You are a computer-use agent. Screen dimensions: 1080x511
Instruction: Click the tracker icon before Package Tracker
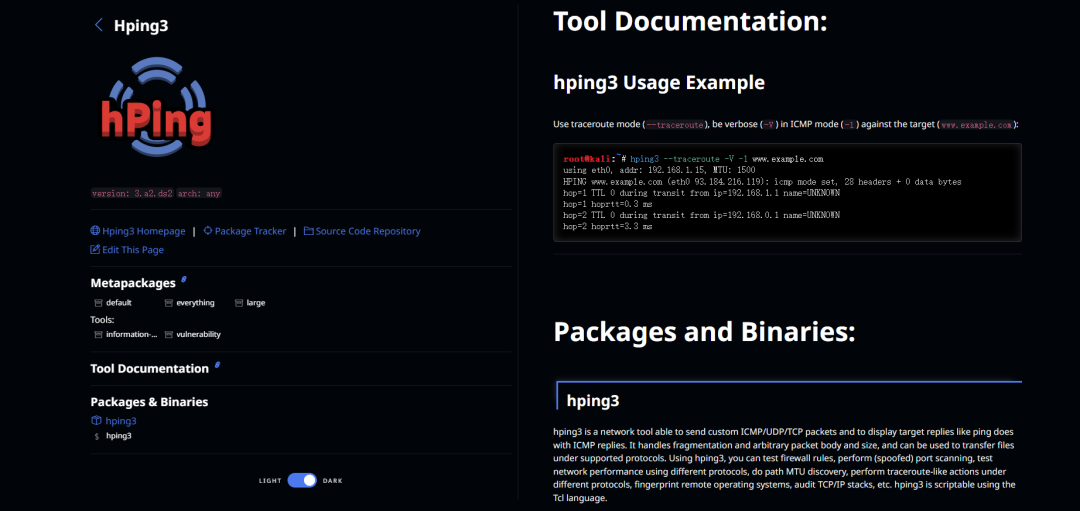click(208, 231)
